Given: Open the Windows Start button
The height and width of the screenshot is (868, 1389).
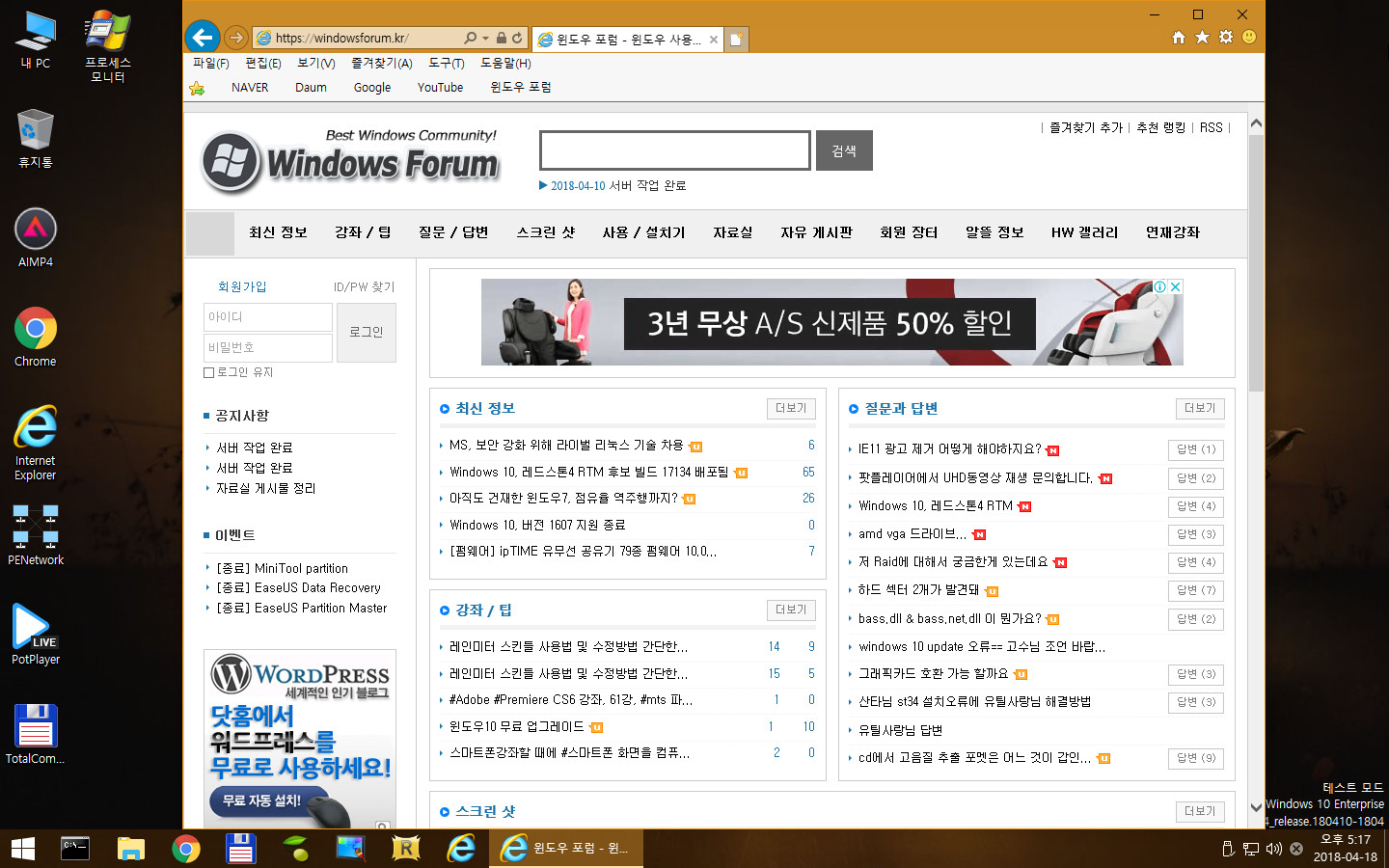Looking at the screenshot, I should pos(23,849).
